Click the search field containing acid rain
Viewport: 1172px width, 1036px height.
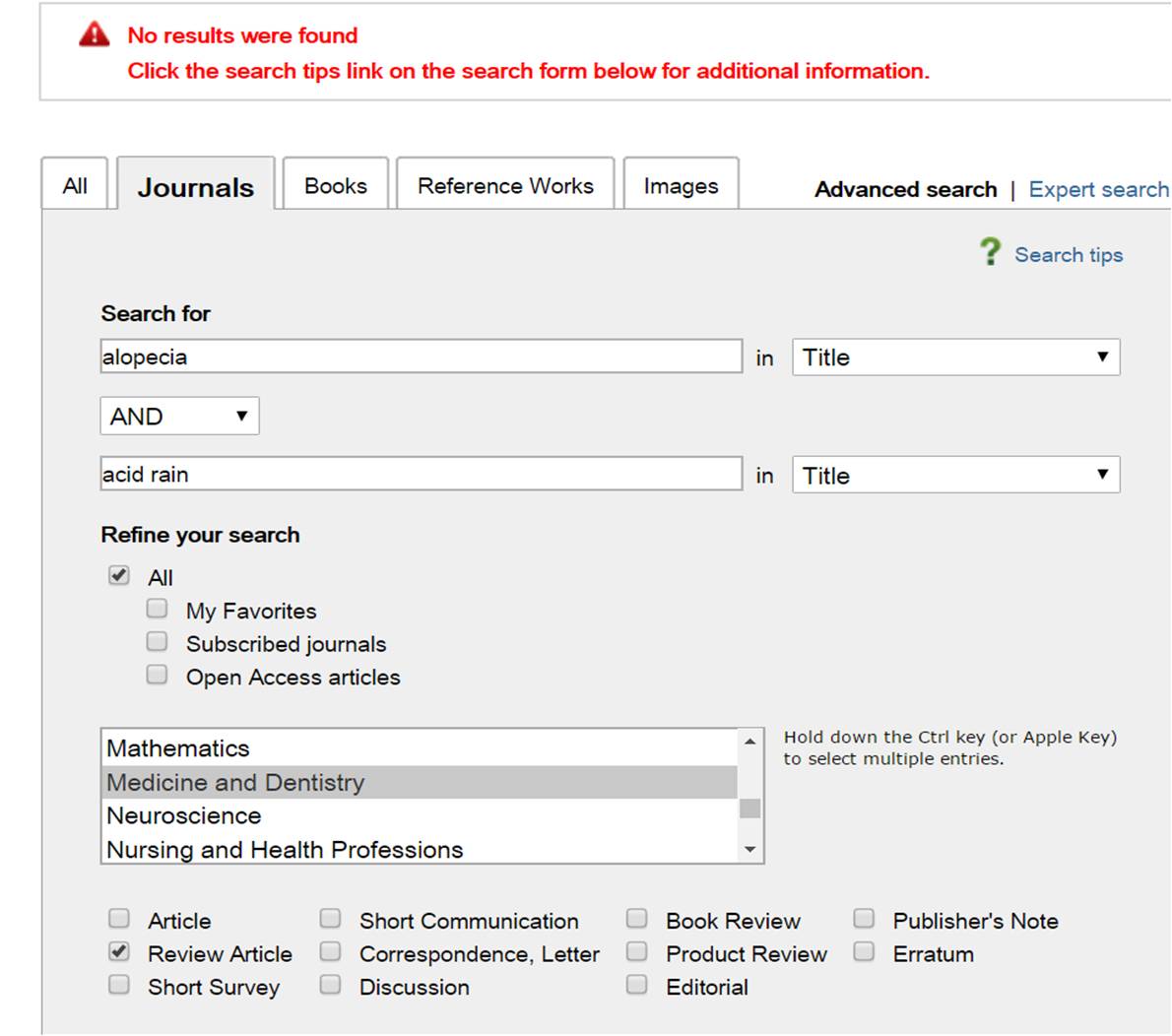pyautogui.click(x=422, y=474)
